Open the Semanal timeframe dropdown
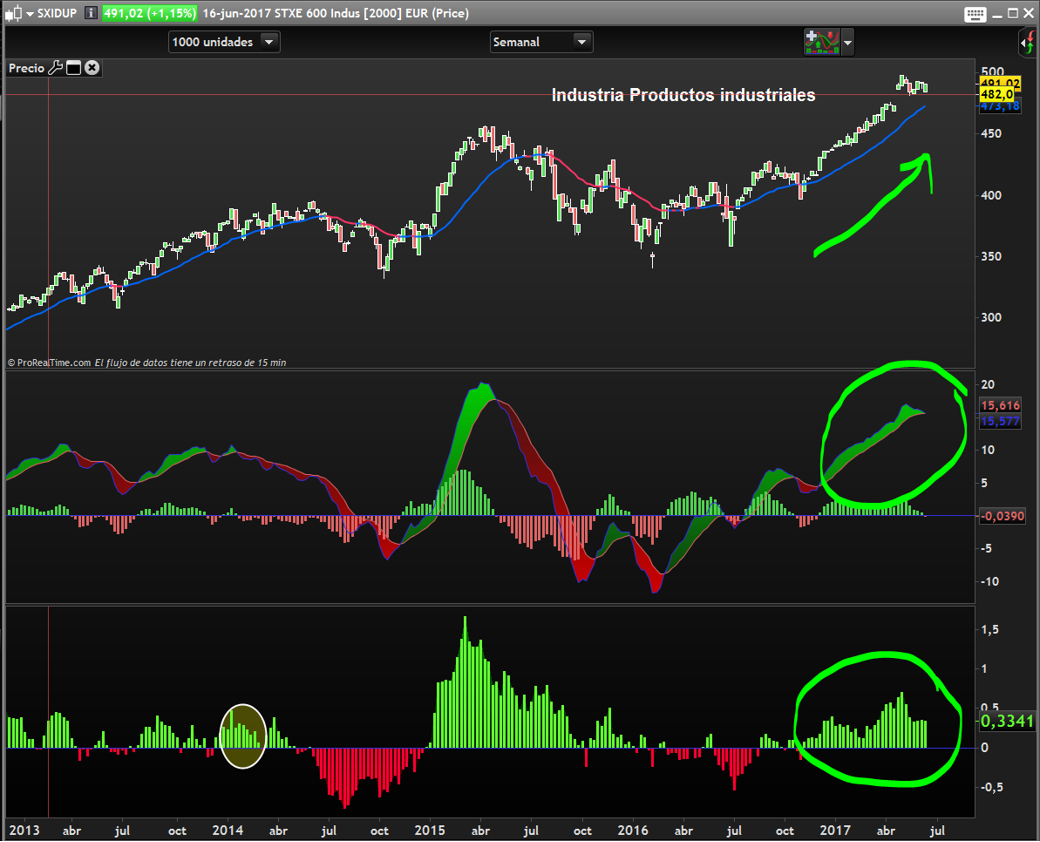 pos(541,42)
